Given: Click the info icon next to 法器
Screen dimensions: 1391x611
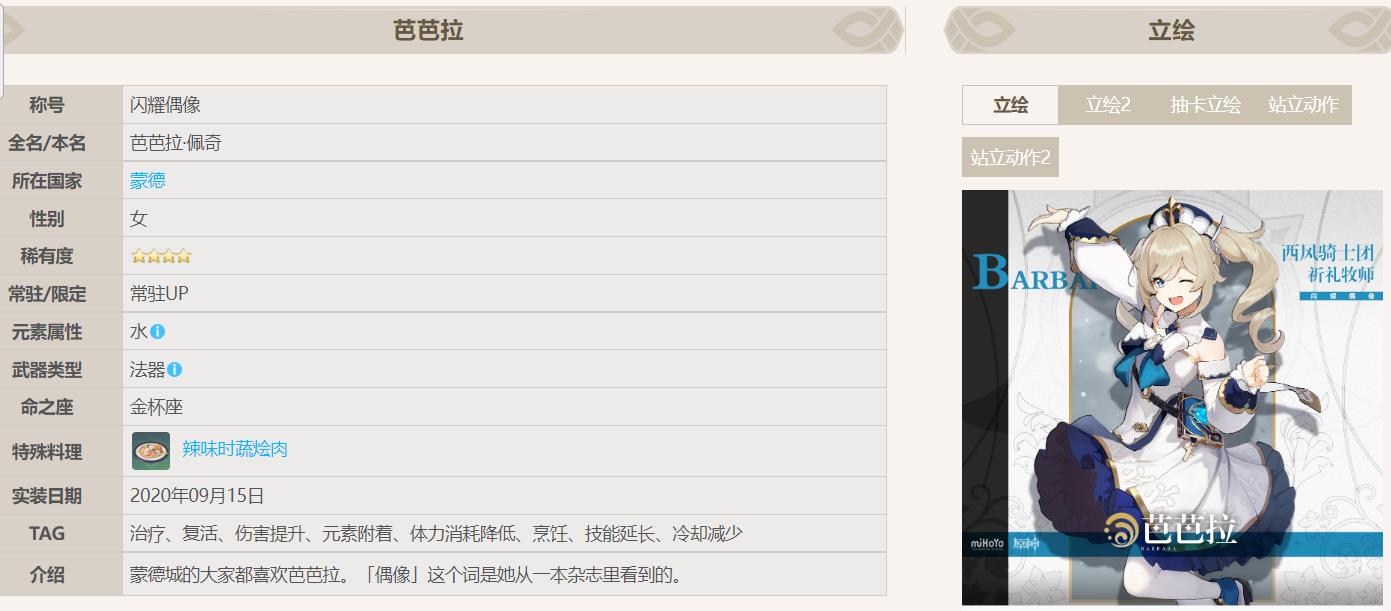Looking at the screenshot, I should [175, 370].
